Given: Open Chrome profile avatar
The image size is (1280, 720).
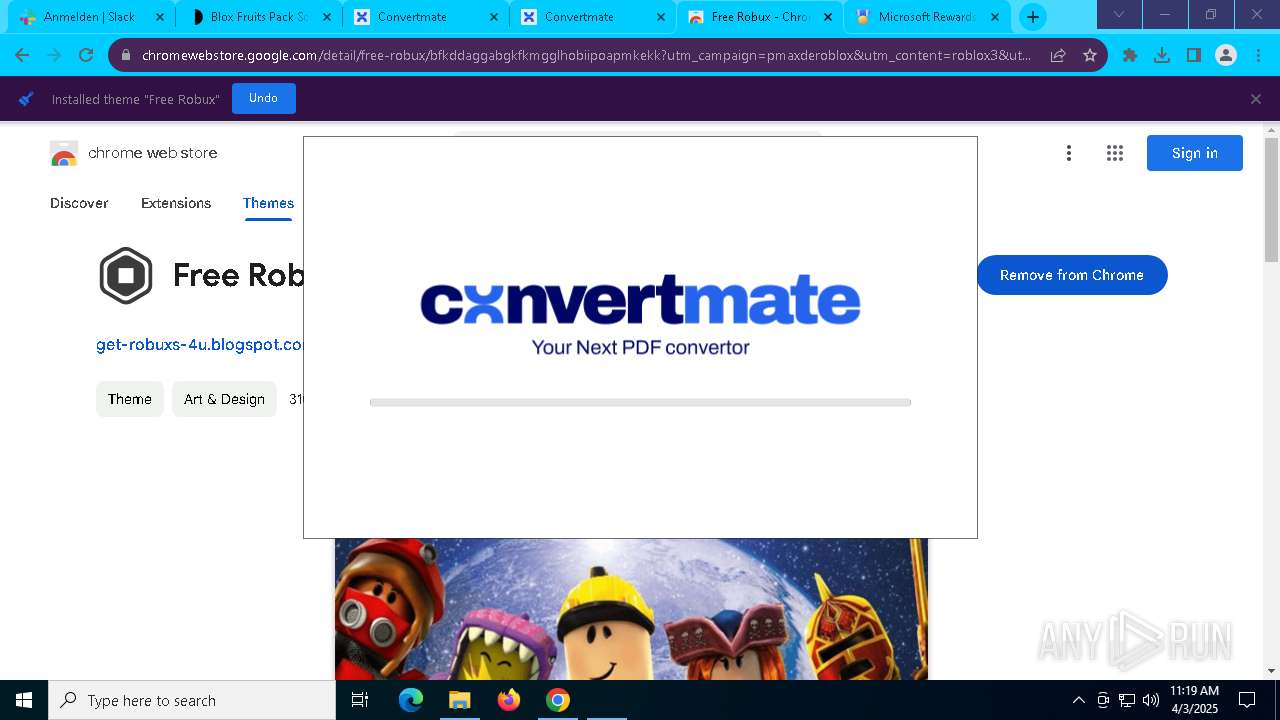Looking at the screenshot, I should pyautogui.click(x=1226, y=55).
